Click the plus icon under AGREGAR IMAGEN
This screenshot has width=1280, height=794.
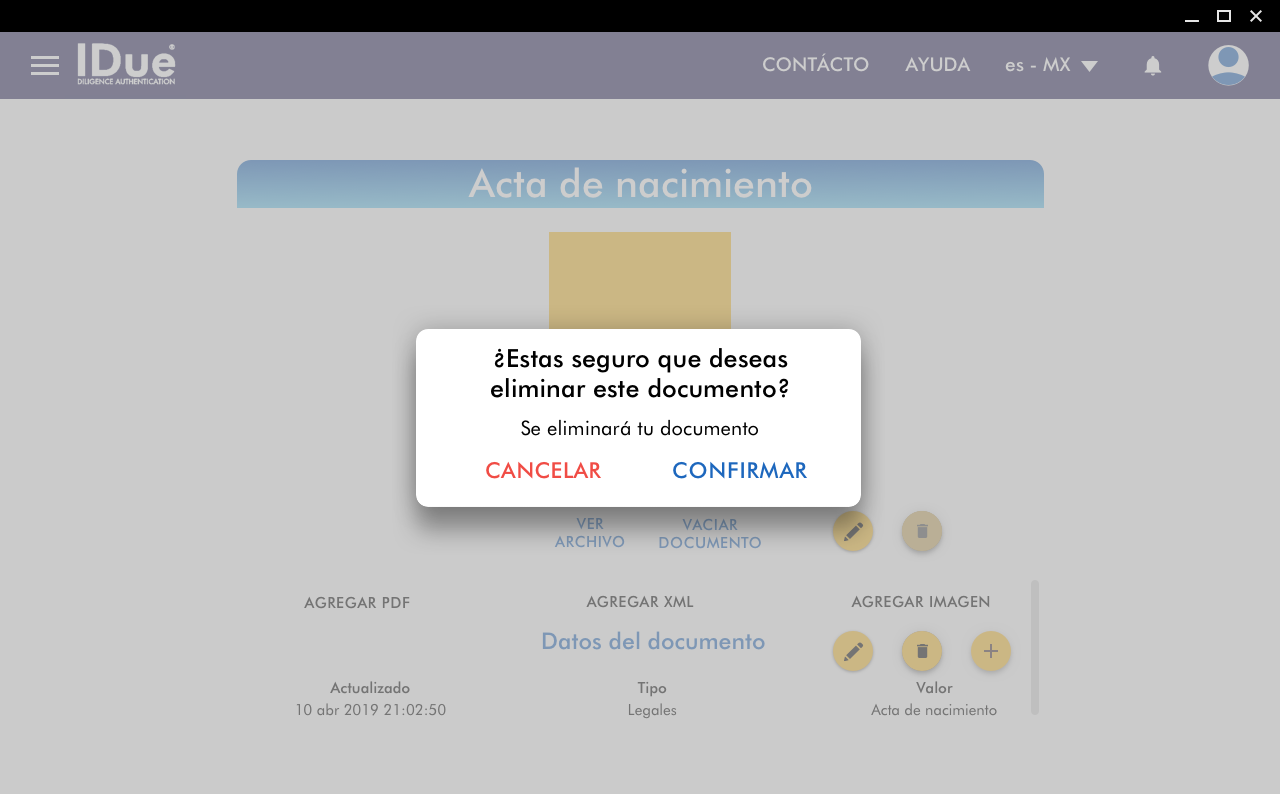click(x=990, y=652)
